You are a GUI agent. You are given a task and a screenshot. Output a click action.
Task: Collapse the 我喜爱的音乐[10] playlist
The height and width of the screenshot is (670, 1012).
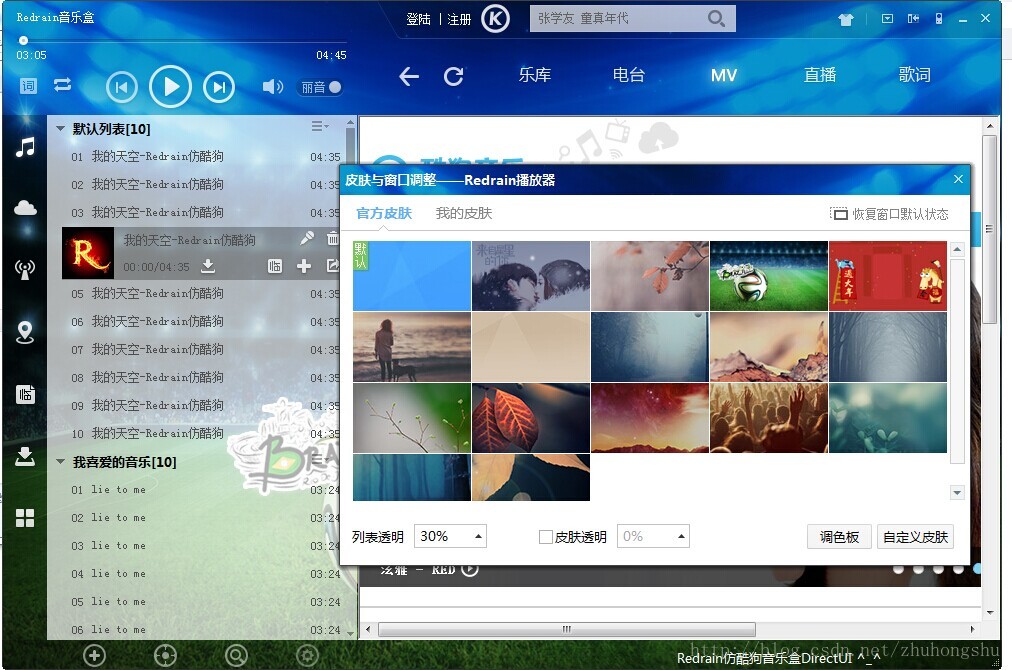tap(61, 462)
